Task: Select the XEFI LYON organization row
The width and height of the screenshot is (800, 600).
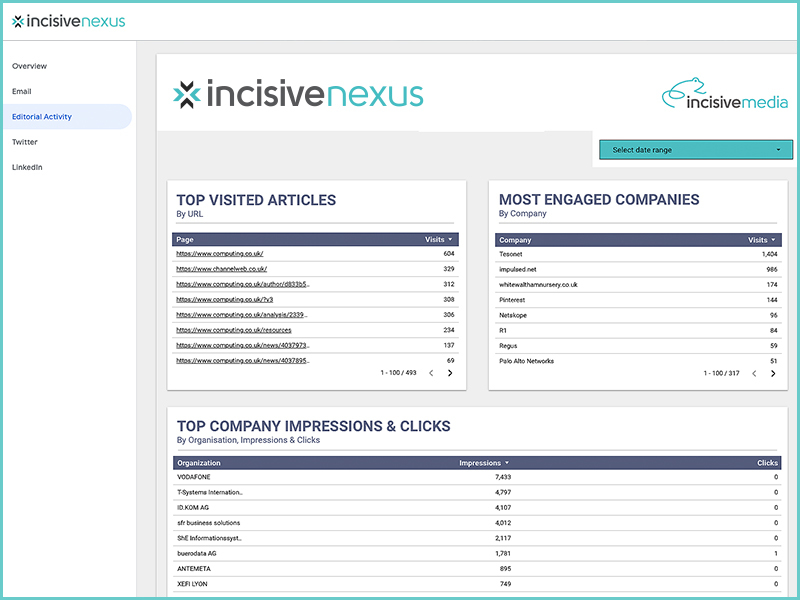Action: [477, 584]
